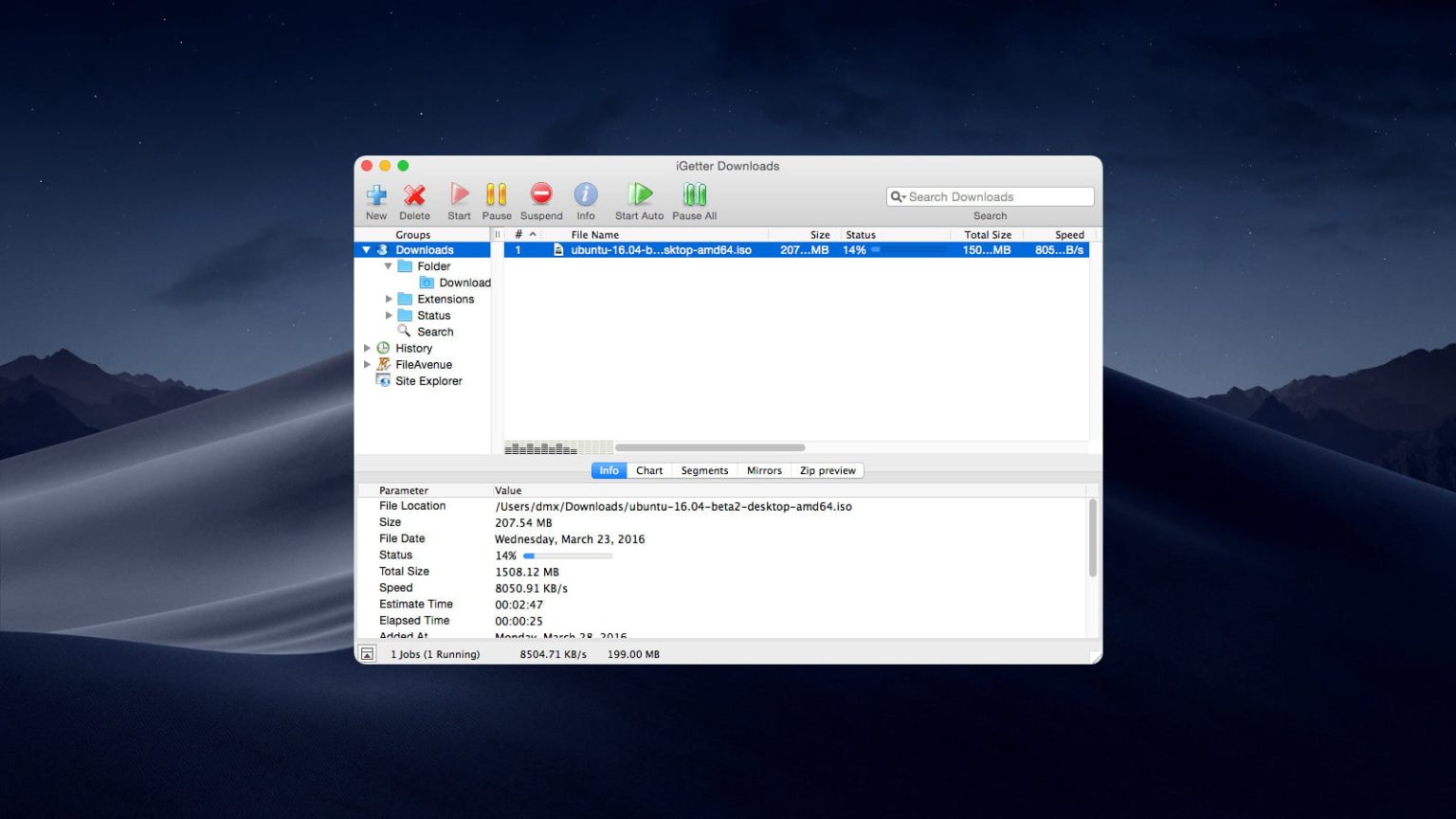The height and width of the screenshot is (819, 1456).
Task: Click the Chart tab
Action: (648, 470)
